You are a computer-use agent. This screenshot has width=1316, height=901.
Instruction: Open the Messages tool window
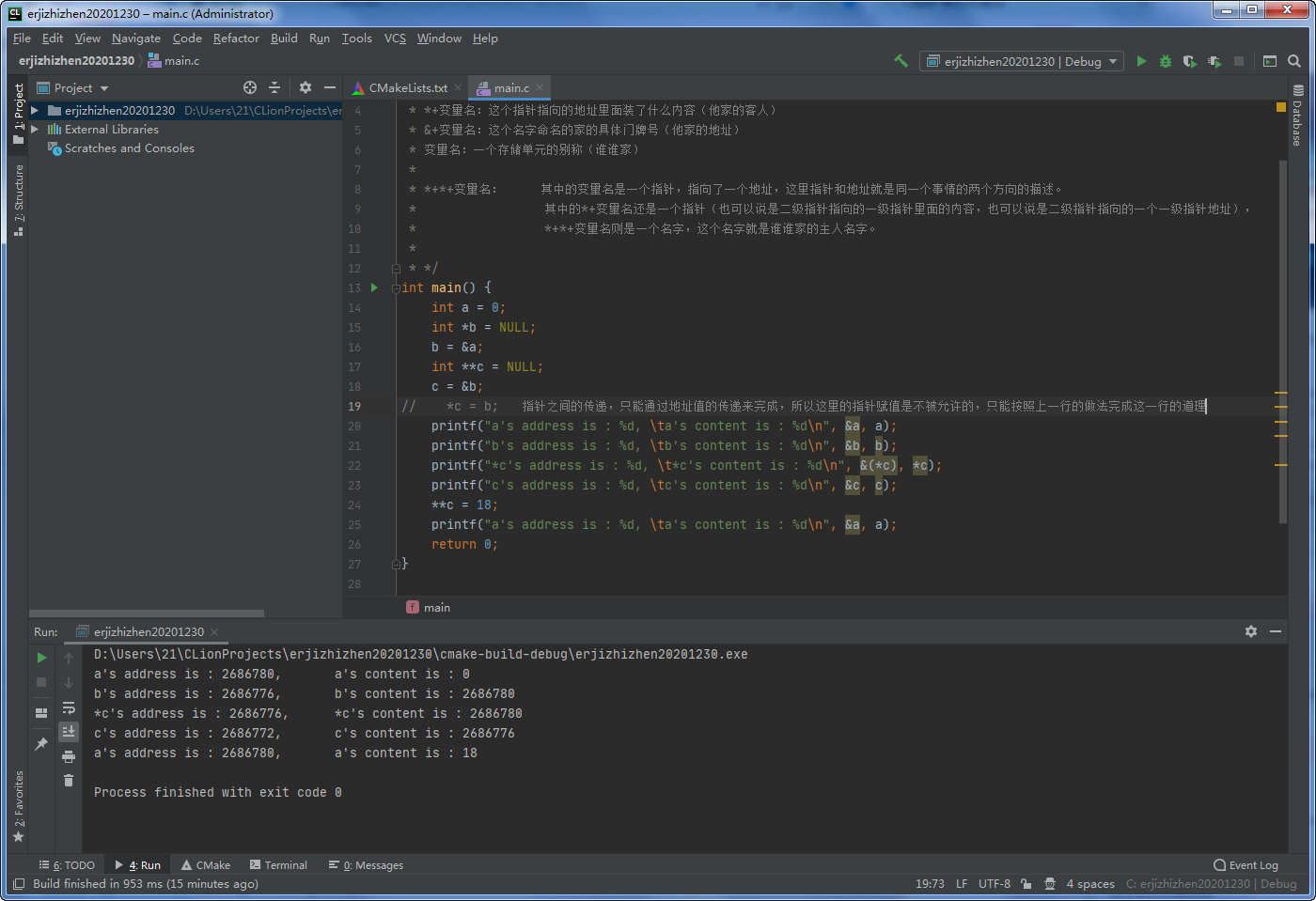[366, 865]
